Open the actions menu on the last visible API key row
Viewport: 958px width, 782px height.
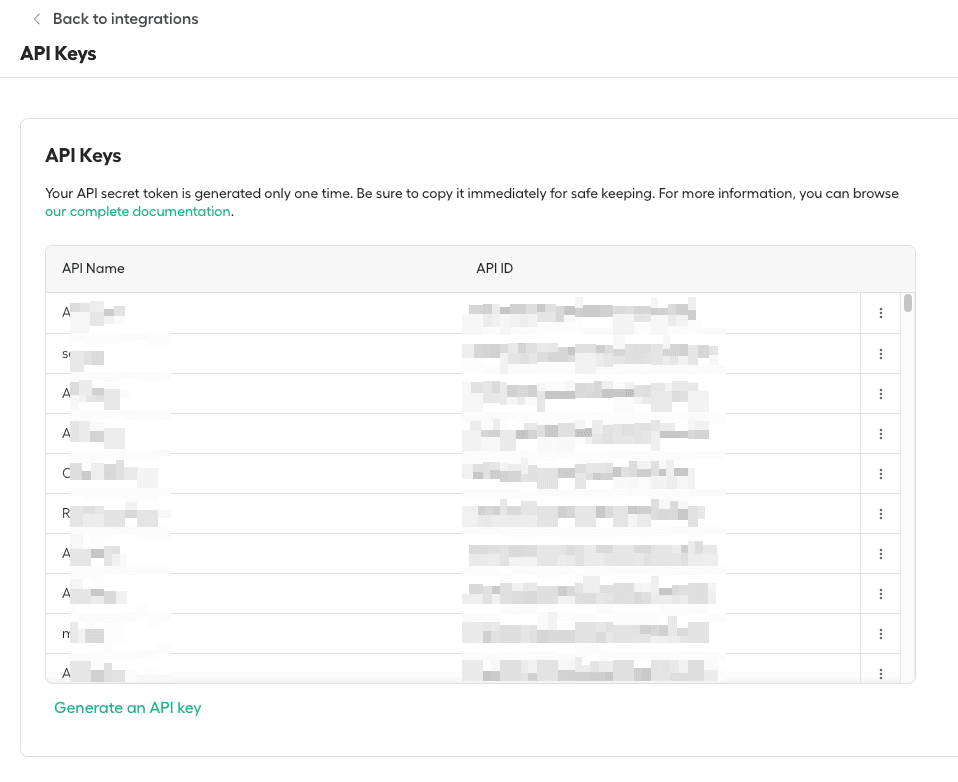[x=881, y=673]
